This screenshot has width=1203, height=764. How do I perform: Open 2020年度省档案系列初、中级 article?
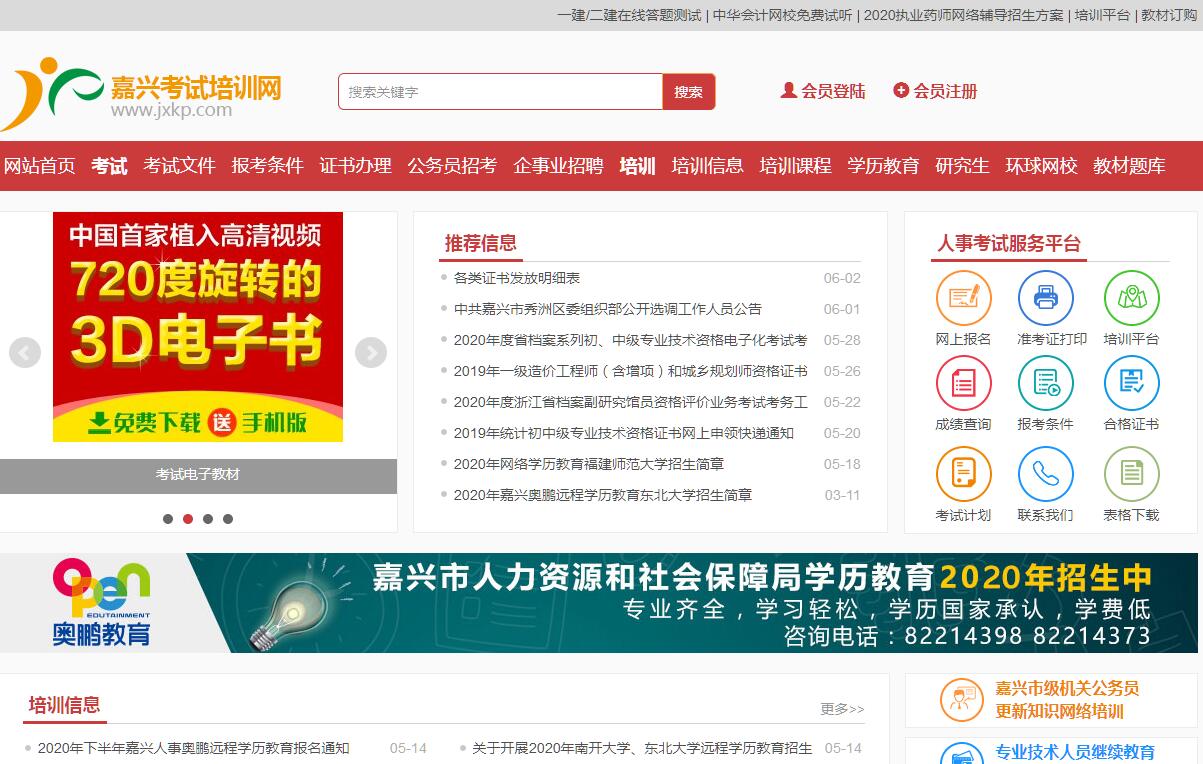click(630, 340)
